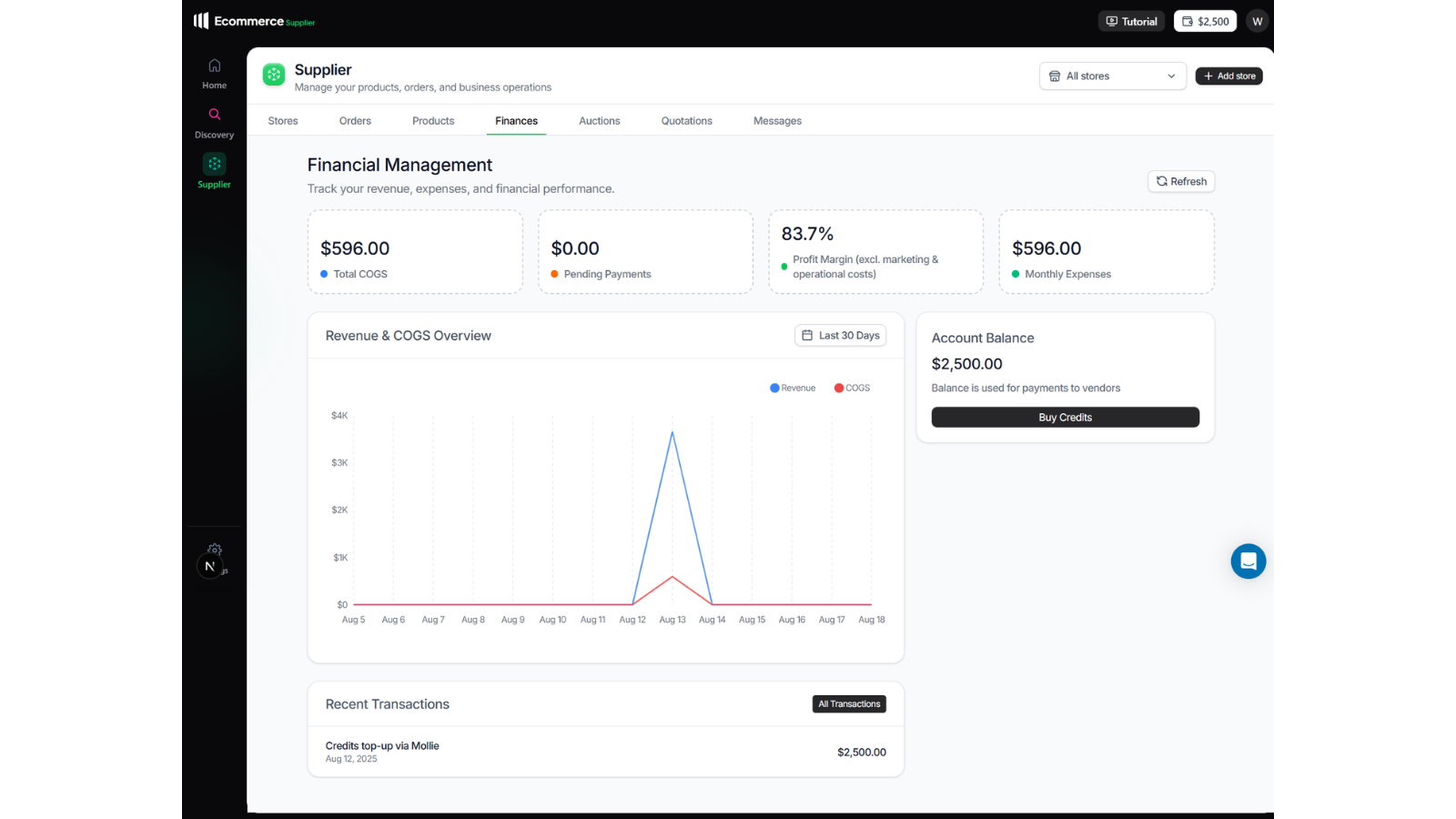The height and width of the screenshot is (819, 1456).
Task: Click the Refresh button
Action: click(1180, 181)
